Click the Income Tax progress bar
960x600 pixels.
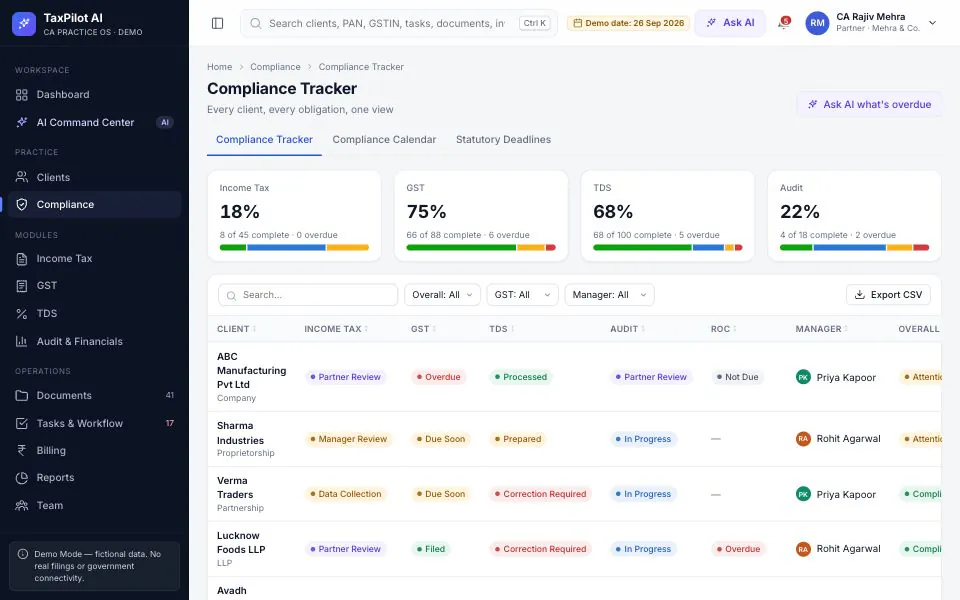(294, 248)
